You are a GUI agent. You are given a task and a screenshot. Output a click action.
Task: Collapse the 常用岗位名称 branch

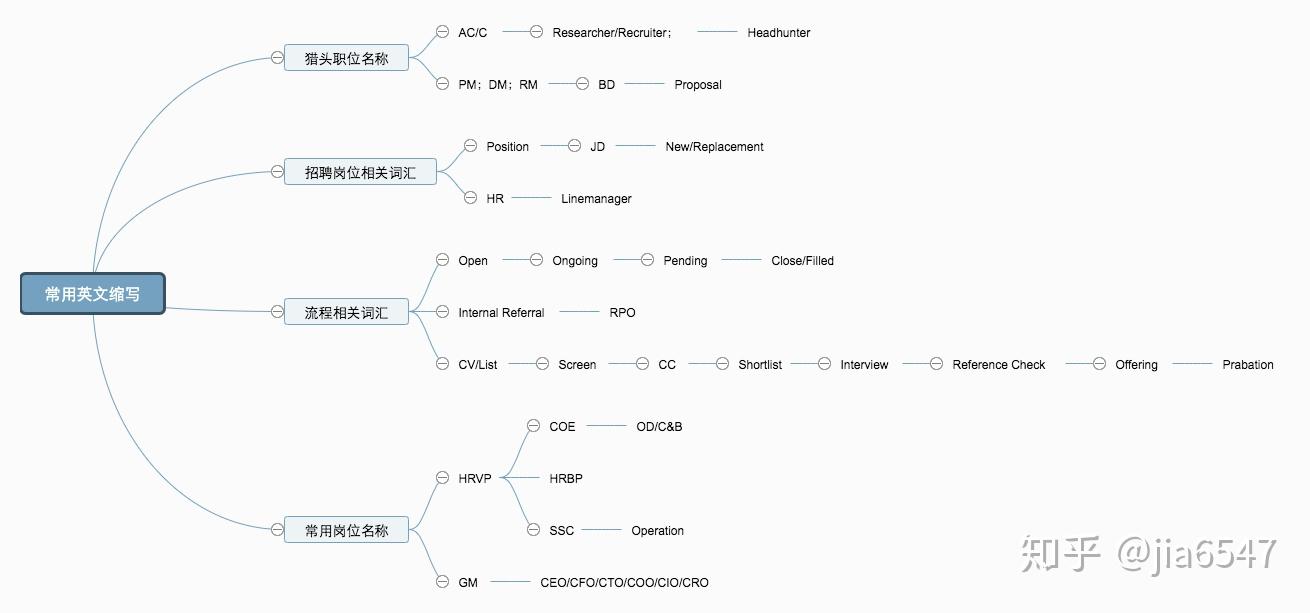point(277,529)
